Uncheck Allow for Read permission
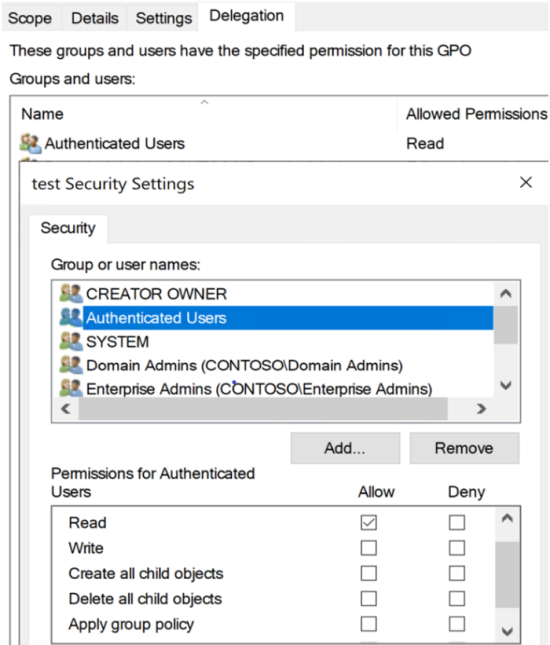Screen dimensions: 550x645 [x=369, y=522]
